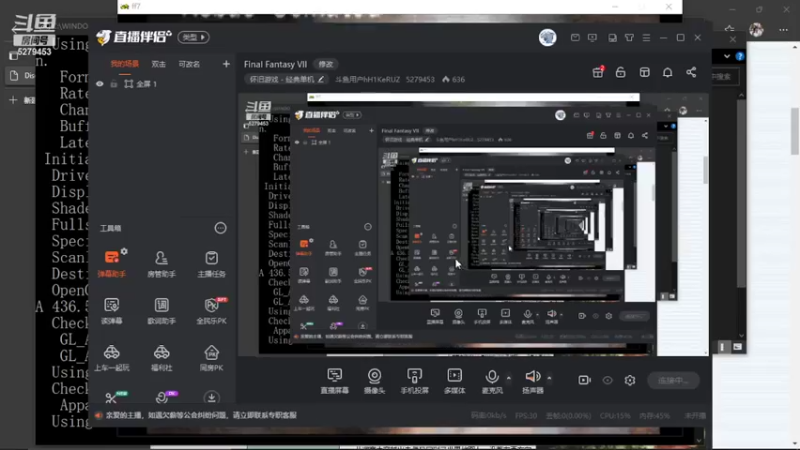Add 多媒体 multimedia source
The height and width of the screenshot is (450, 800).
click(x=454, y=381)
